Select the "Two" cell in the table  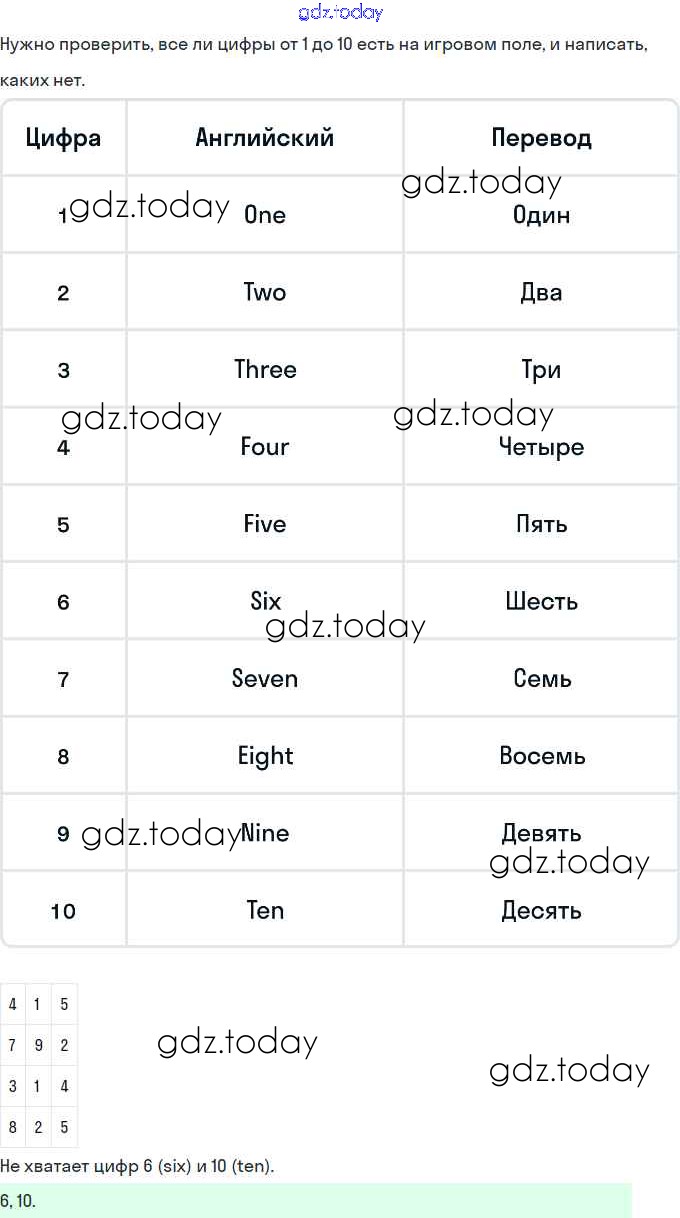point(265,292)
